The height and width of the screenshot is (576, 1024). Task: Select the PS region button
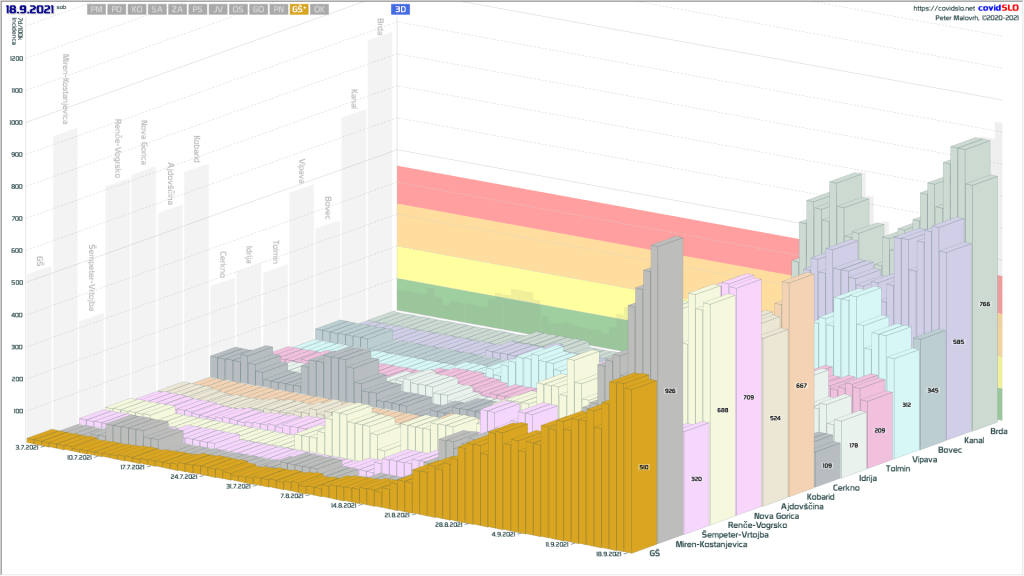pyautogui.click(x=197, y=9)
